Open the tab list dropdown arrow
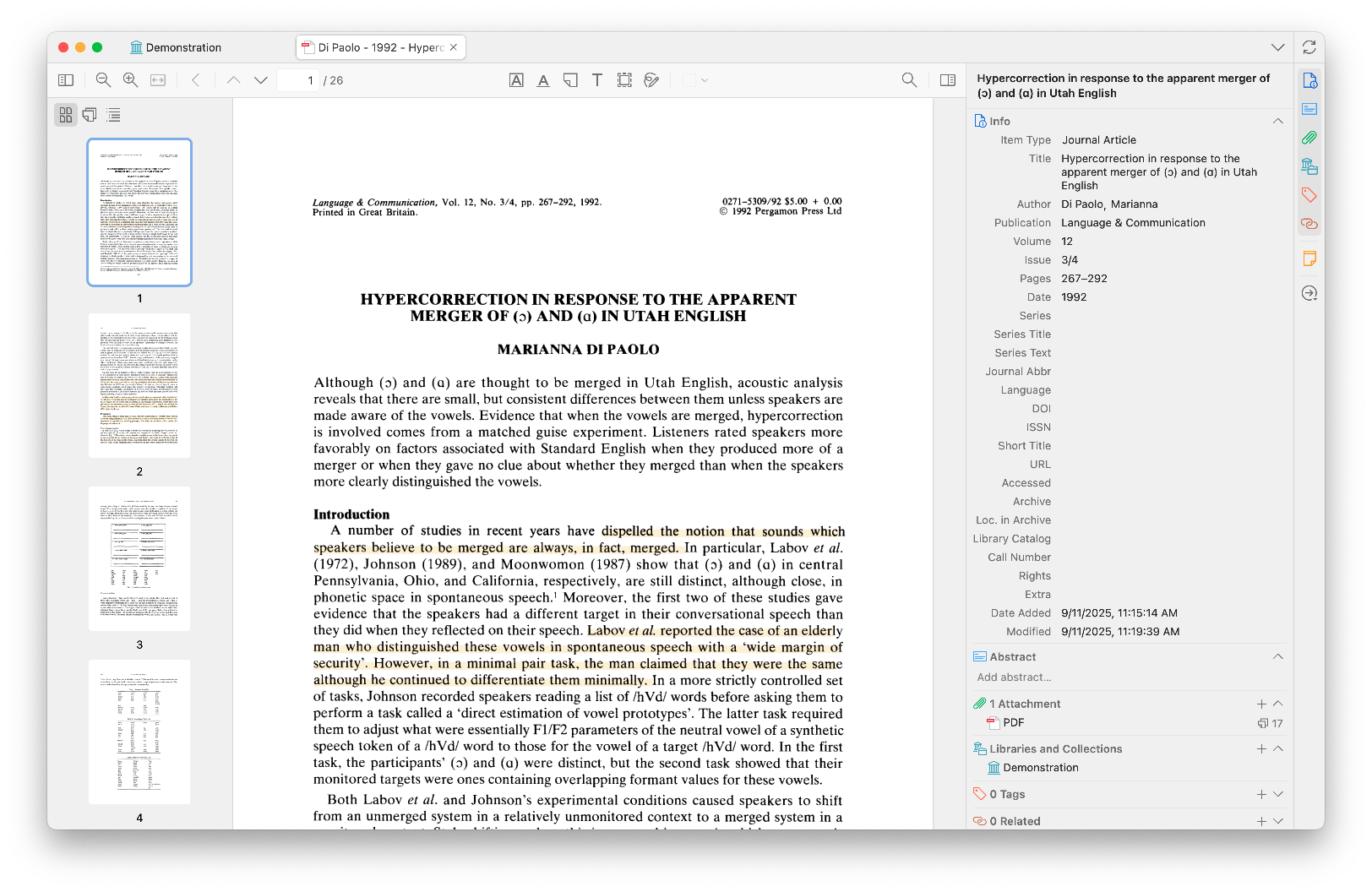This screenshot has width=1372, height=892. 1277,47
